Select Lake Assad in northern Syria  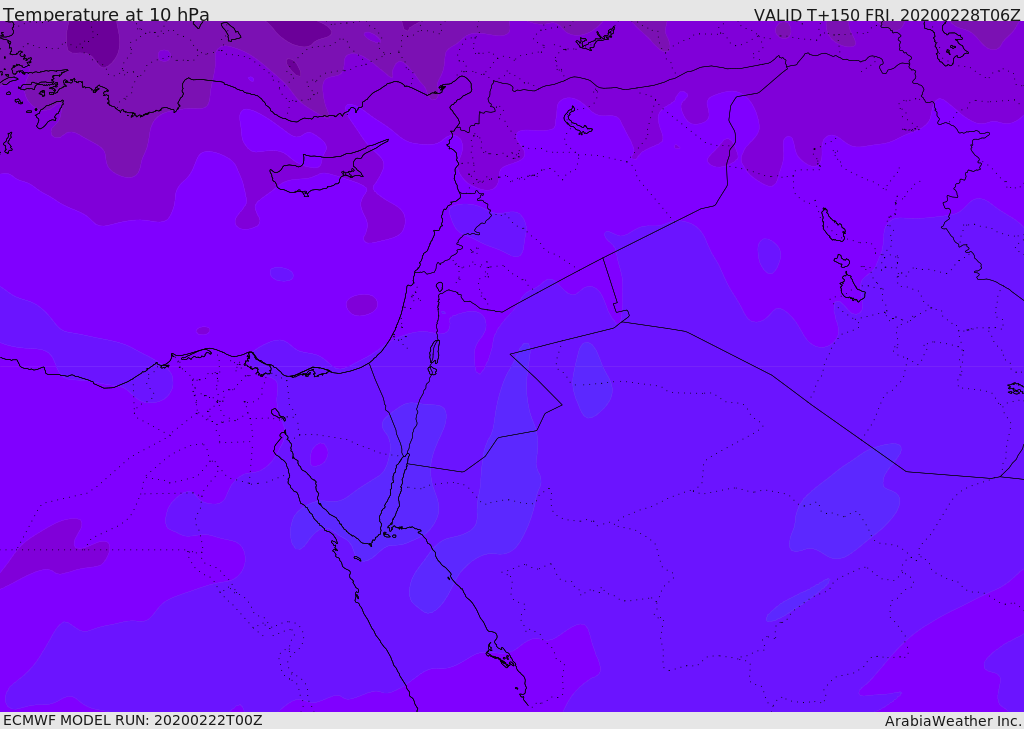tap(577, 121)
